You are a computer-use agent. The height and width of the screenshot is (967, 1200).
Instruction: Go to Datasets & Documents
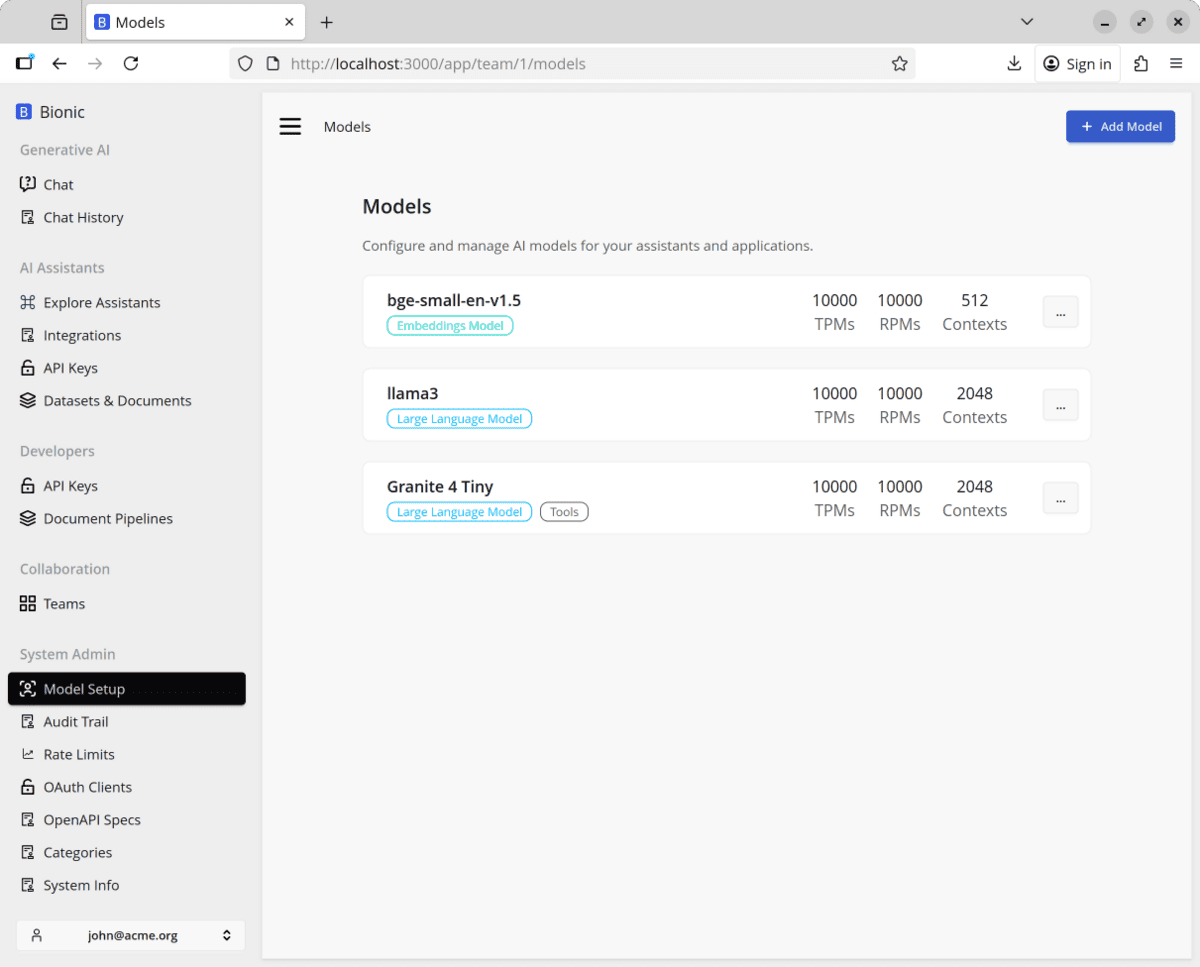117,400
